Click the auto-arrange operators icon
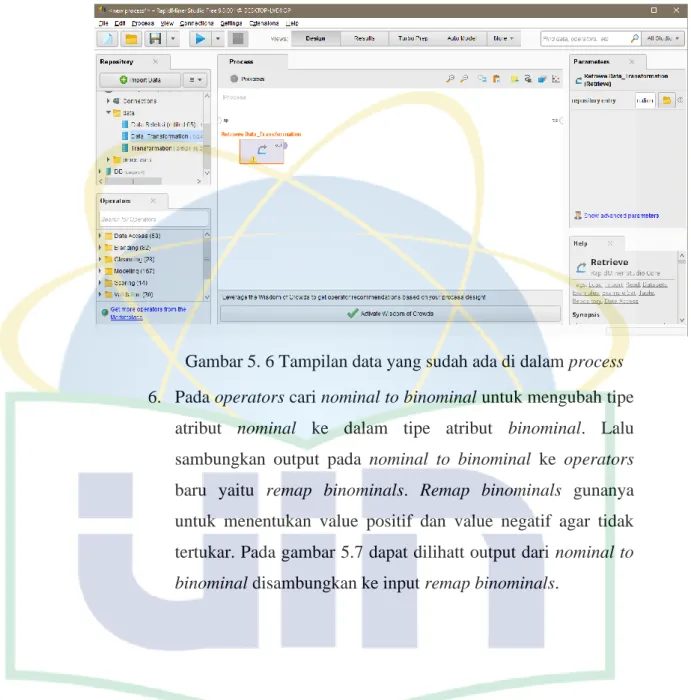This screenshot has height=700, width=691. pyautogui.click(x=482, y=79)
